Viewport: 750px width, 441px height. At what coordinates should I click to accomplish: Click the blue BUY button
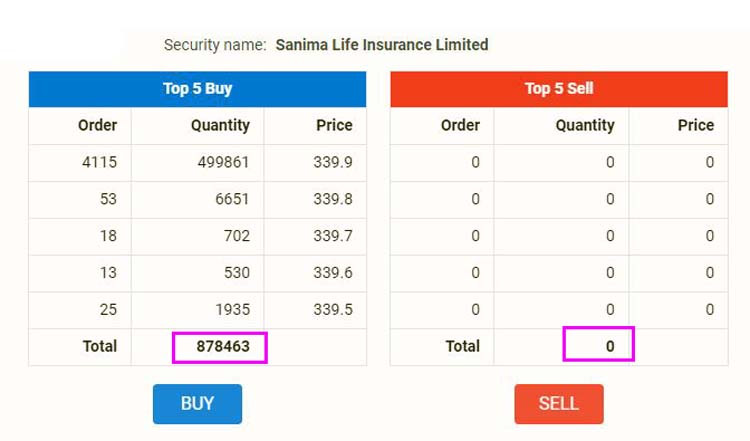coord(197,404)
